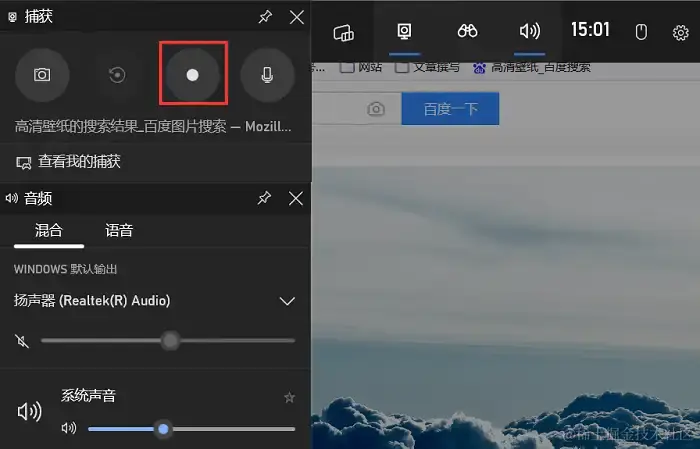Toggle the audio widget in Game Bar
Image resolution: width=700 pixels, height=449 pixels.
(530, 31)
